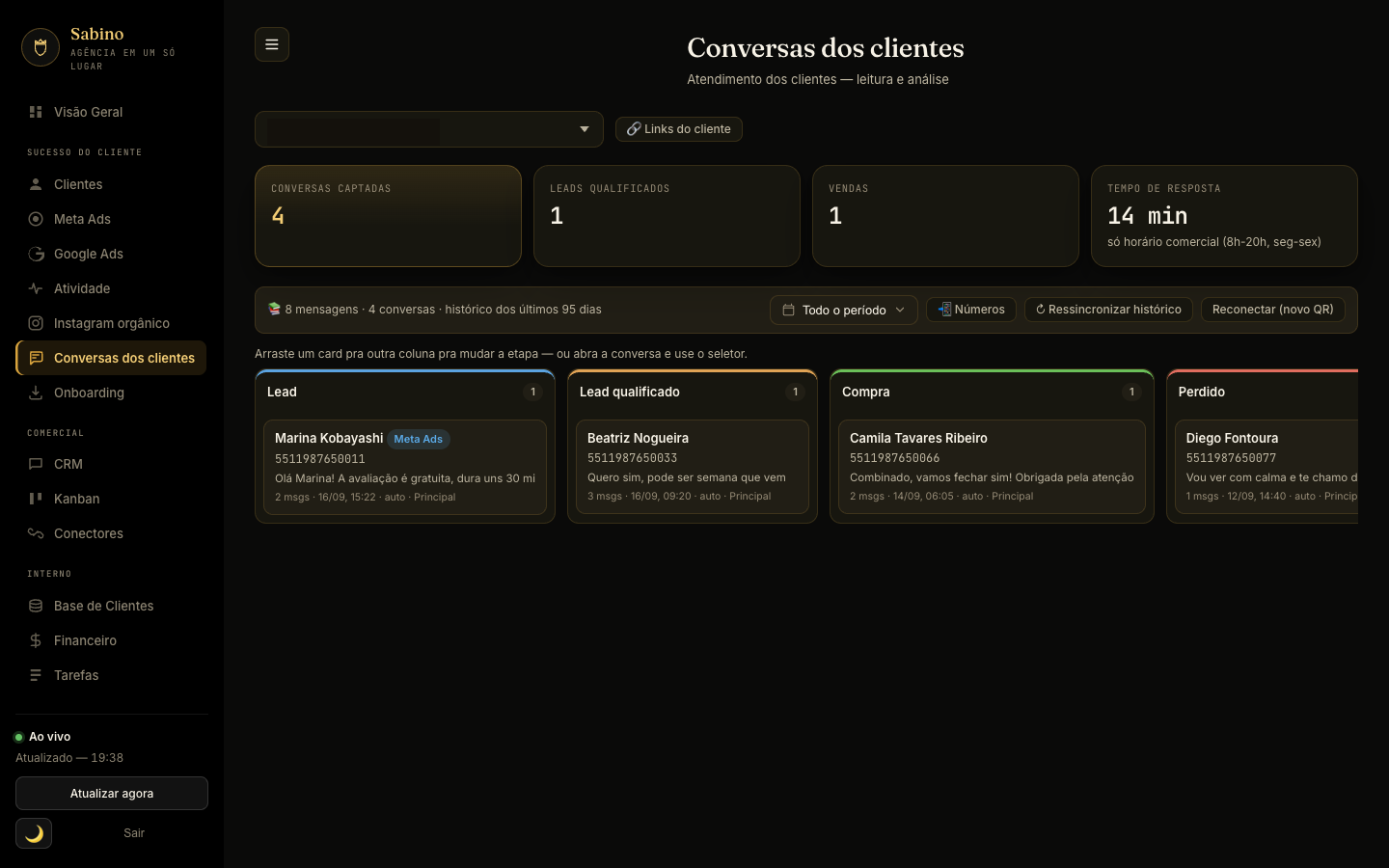Click Links do cliente button
The width and height of the screenshot is (1389, 868).
click(679, 129)
